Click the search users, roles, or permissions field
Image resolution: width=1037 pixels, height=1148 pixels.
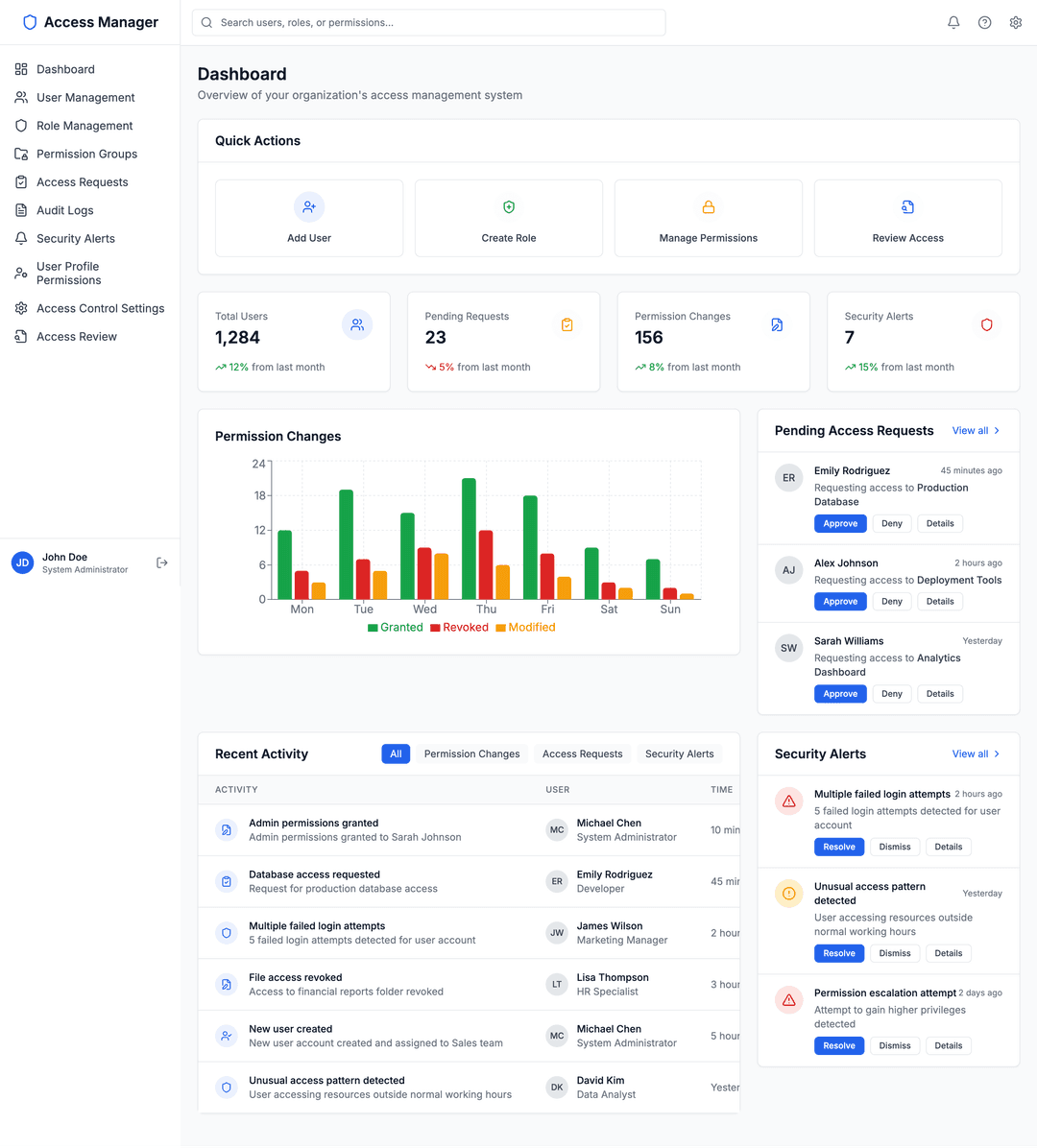click(428, 21)
